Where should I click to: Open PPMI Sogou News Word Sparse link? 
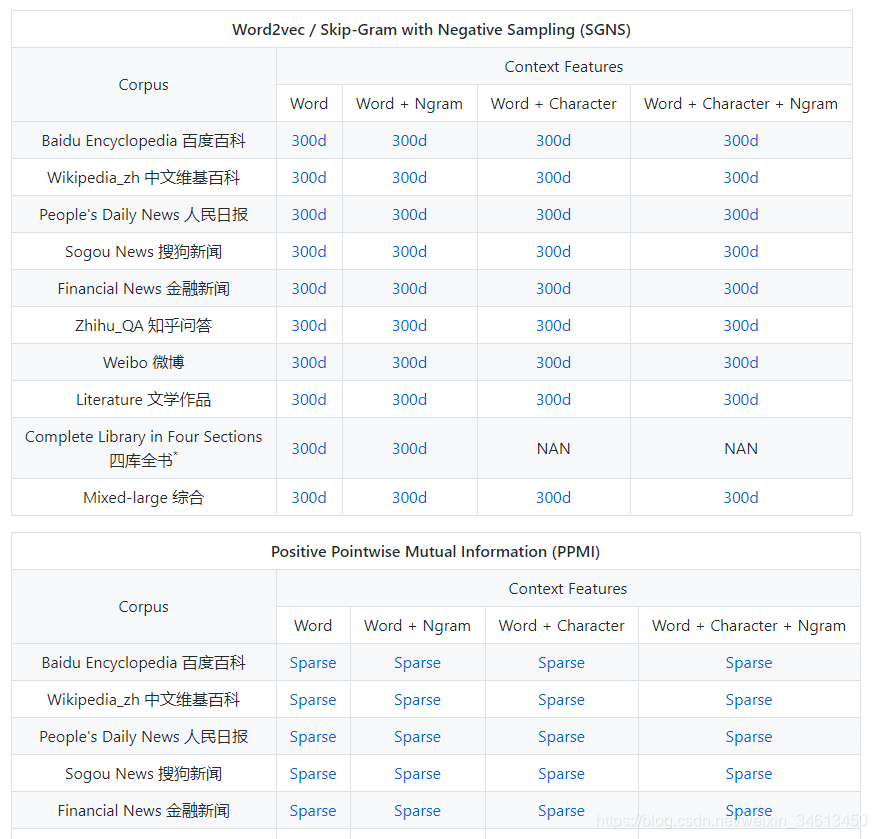coord(313,774)
